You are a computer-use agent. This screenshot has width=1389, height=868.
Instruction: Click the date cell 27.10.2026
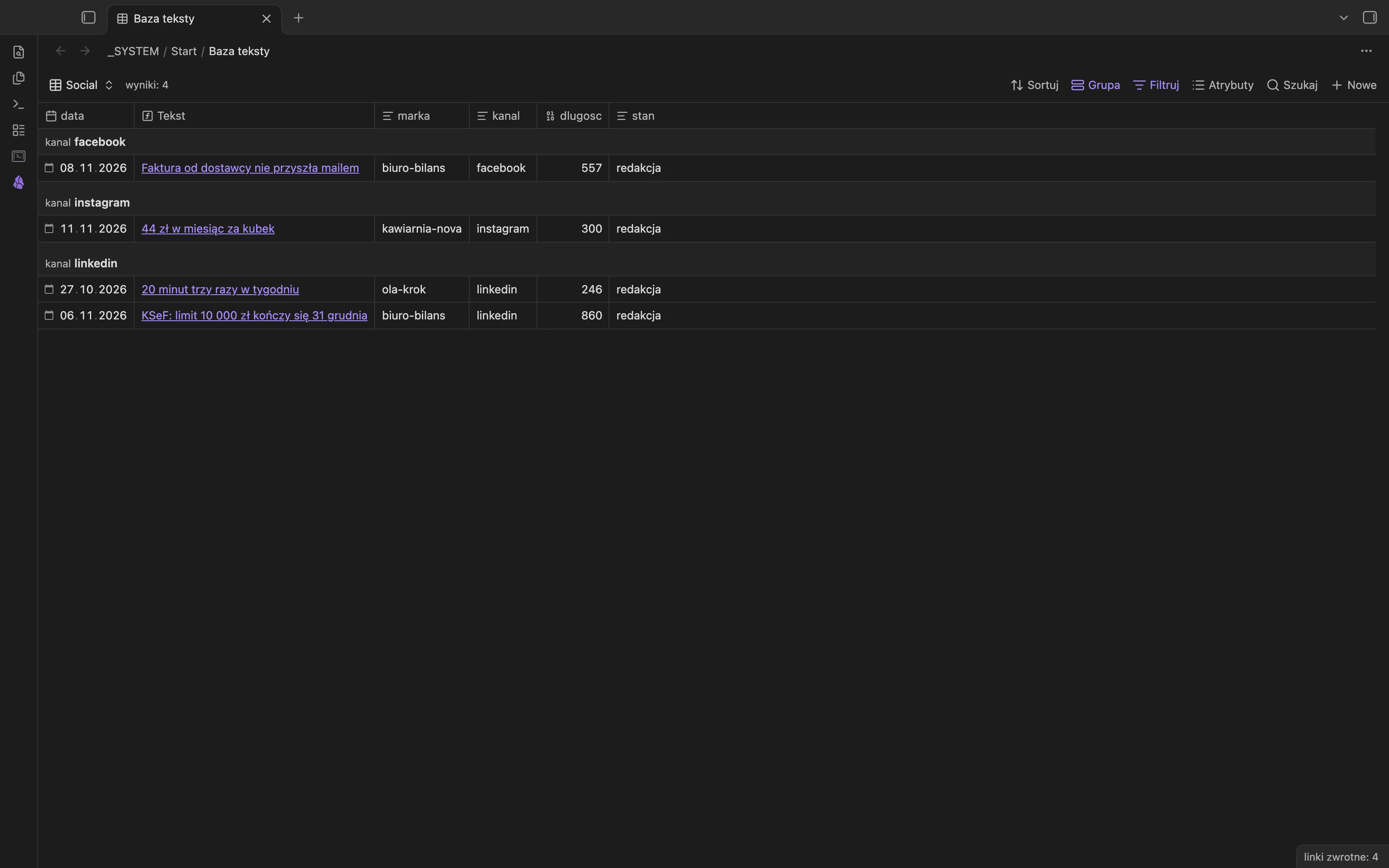[86, 289]
